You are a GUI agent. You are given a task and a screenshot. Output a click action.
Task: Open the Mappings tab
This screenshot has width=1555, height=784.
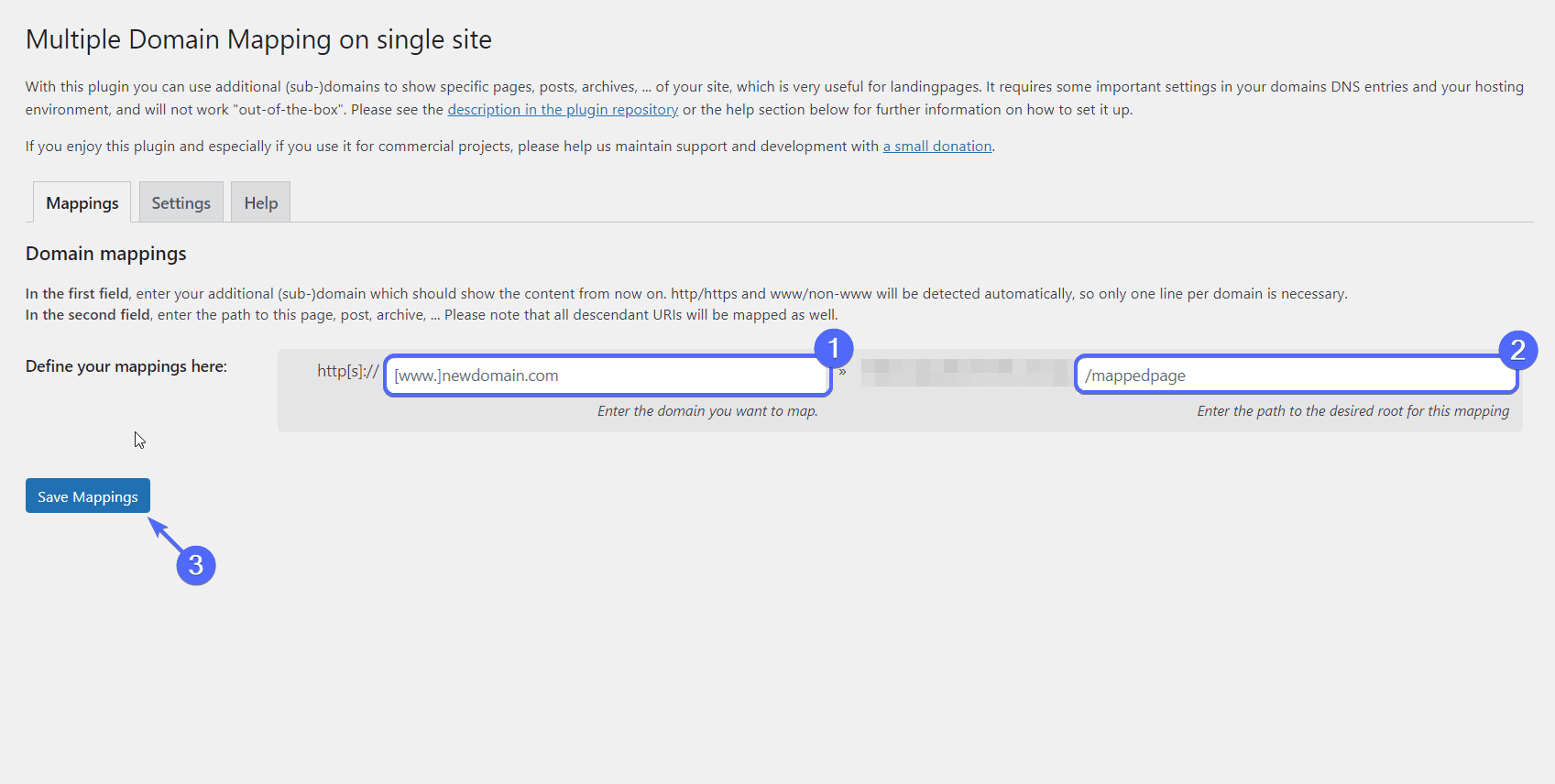(82, 202)
